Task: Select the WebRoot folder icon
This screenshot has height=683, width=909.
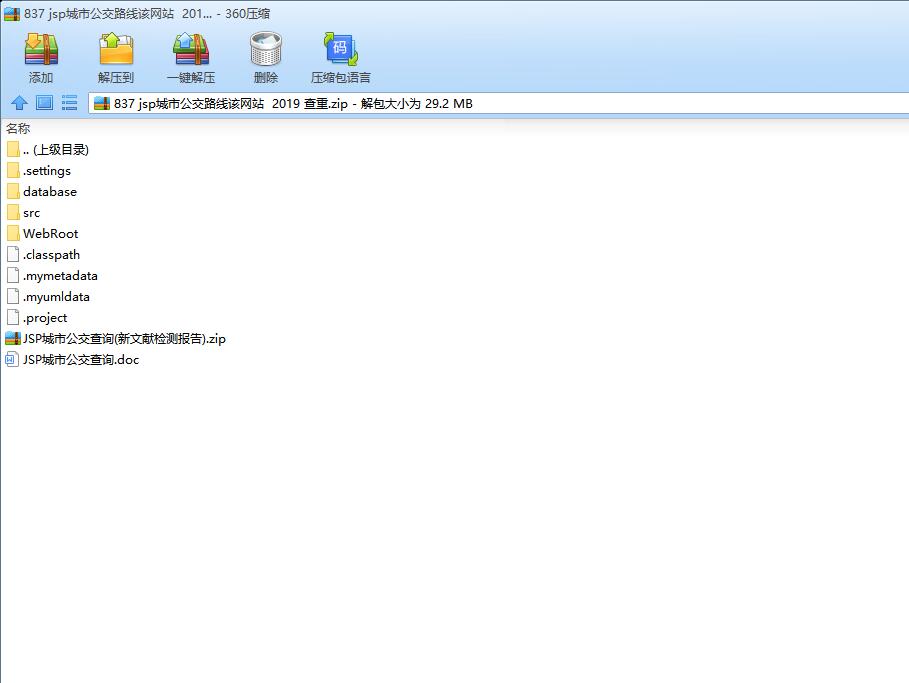Action: tap(13, 234)
